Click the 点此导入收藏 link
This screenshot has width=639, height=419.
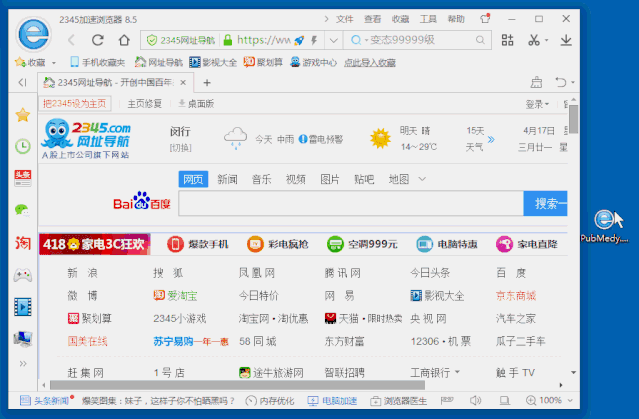click(x=370, y=63)
